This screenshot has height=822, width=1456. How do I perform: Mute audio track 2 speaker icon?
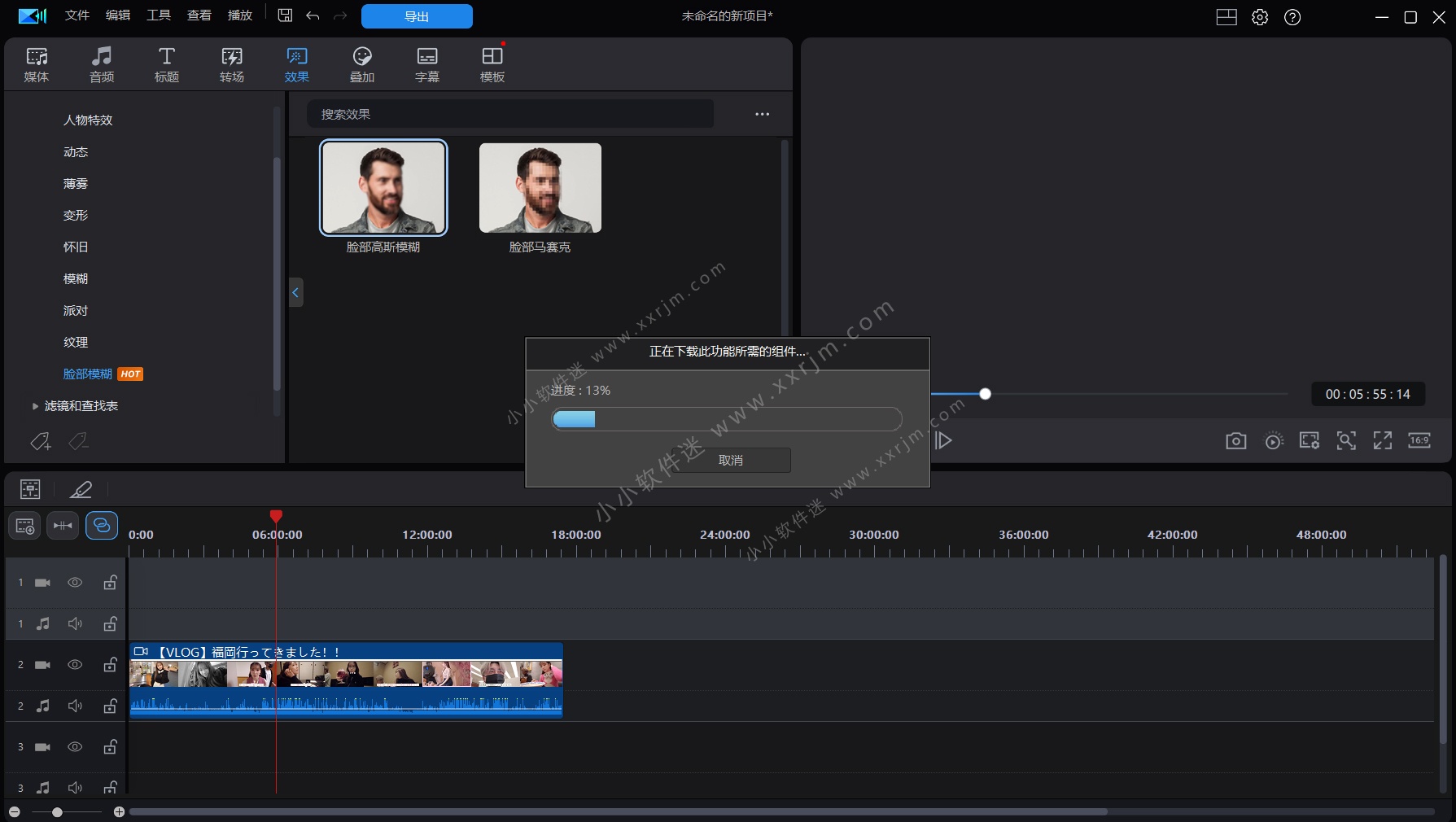75,706
